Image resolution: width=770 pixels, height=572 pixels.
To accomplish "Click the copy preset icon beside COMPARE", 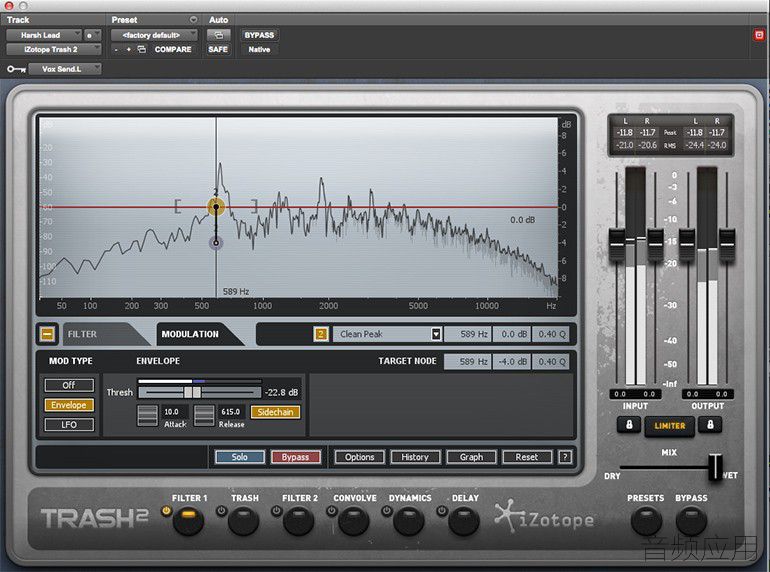I will coord(141,49).
